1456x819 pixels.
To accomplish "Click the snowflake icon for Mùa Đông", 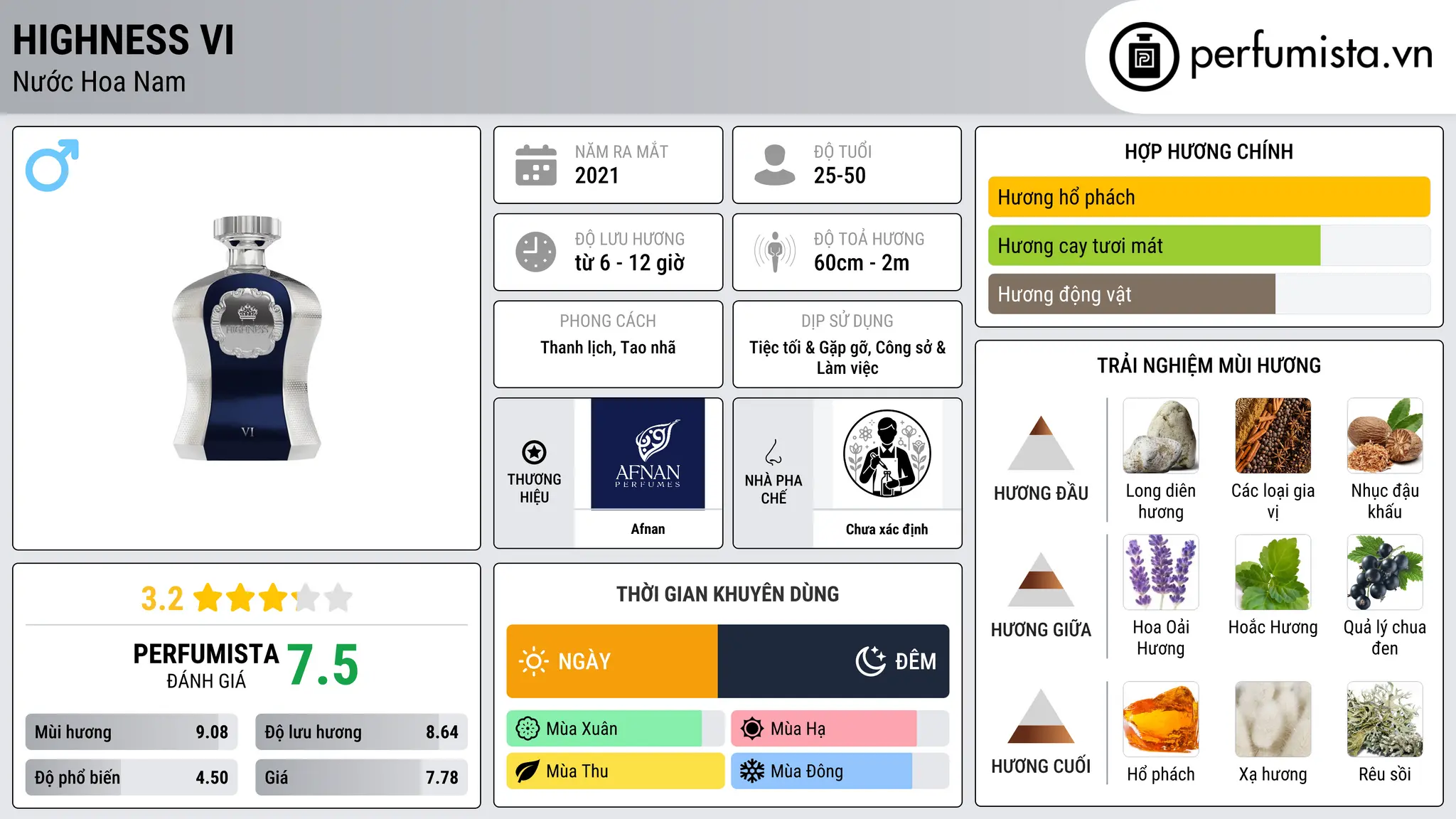I will click(752, 771).
